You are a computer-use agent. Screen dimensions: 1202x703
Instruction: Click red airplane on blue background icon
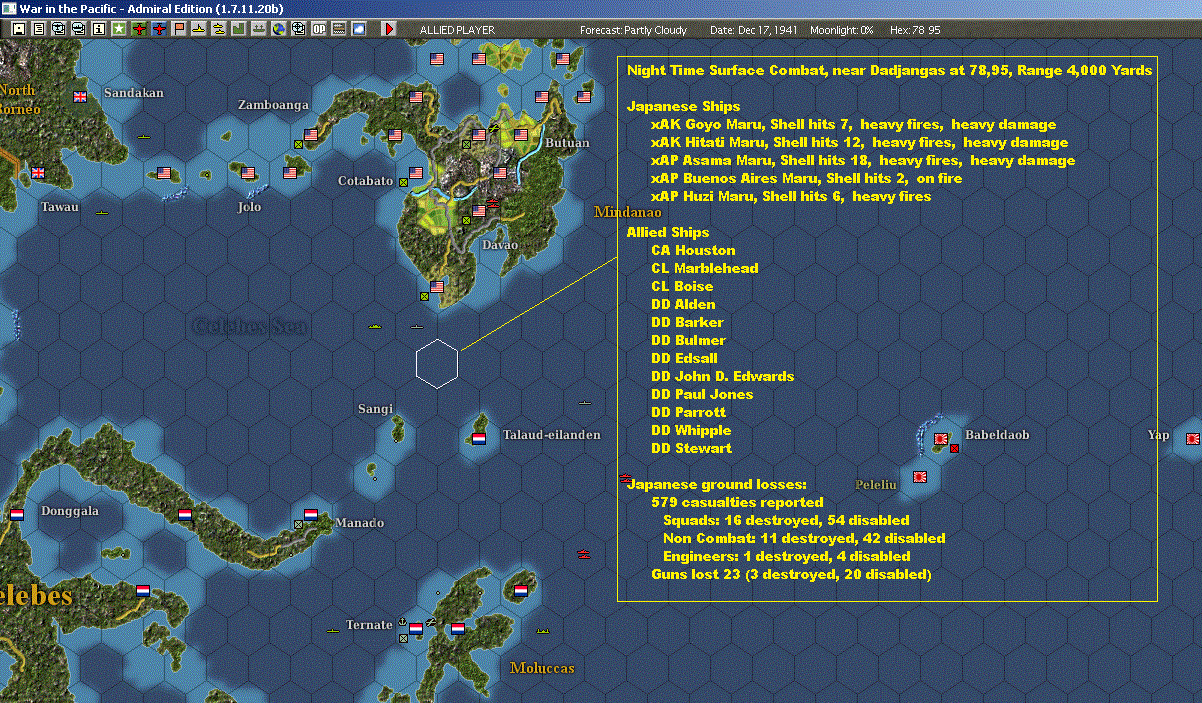159,29
